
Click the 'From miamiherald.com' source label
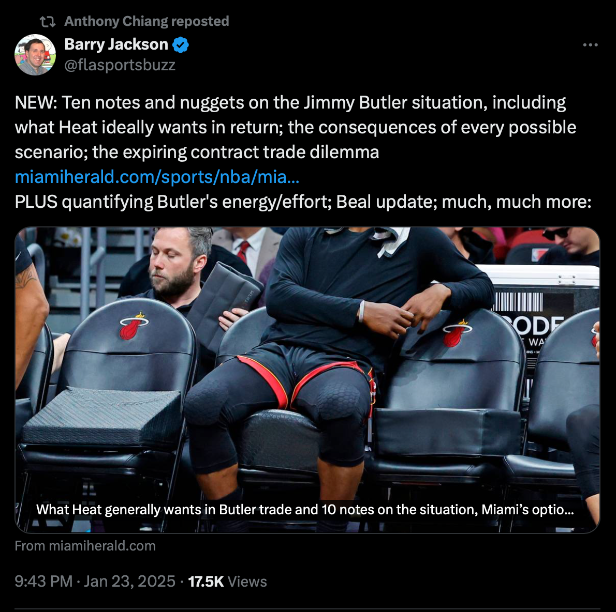click(x=85, y=546)
